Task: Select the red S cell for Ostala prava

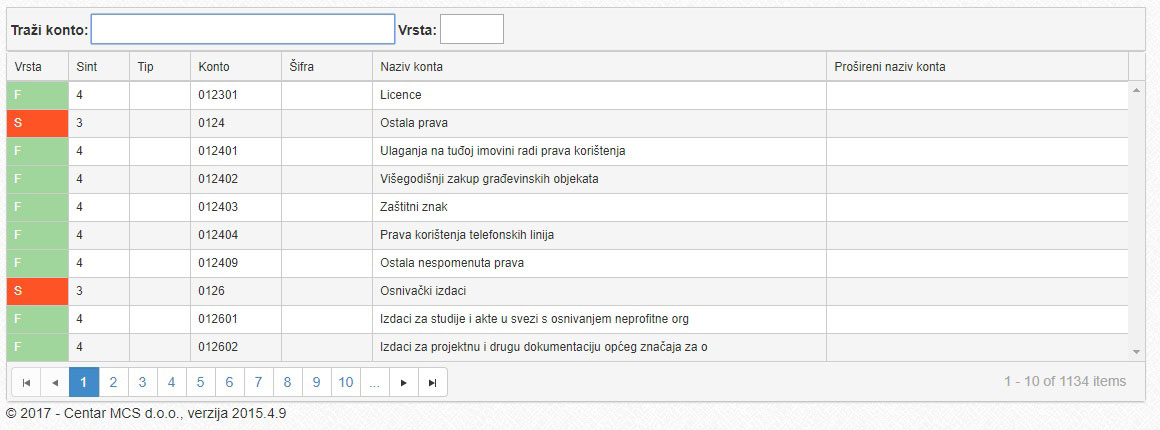Action: (38, 123)
